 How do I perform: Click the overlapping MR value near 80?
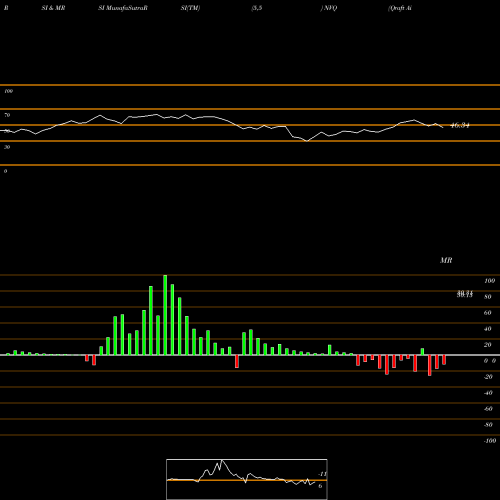pos(465,294)
